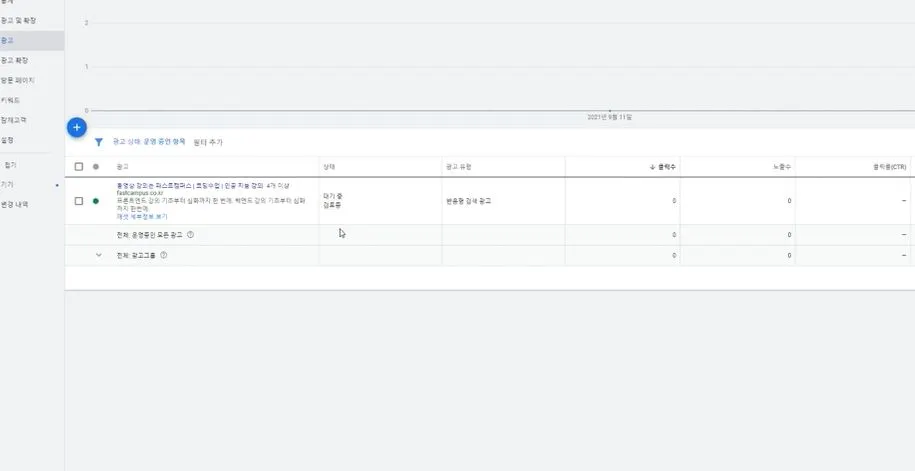Click help icon next to 전체: 운영중인 모든 광고
915x471 pixels.
190,235
